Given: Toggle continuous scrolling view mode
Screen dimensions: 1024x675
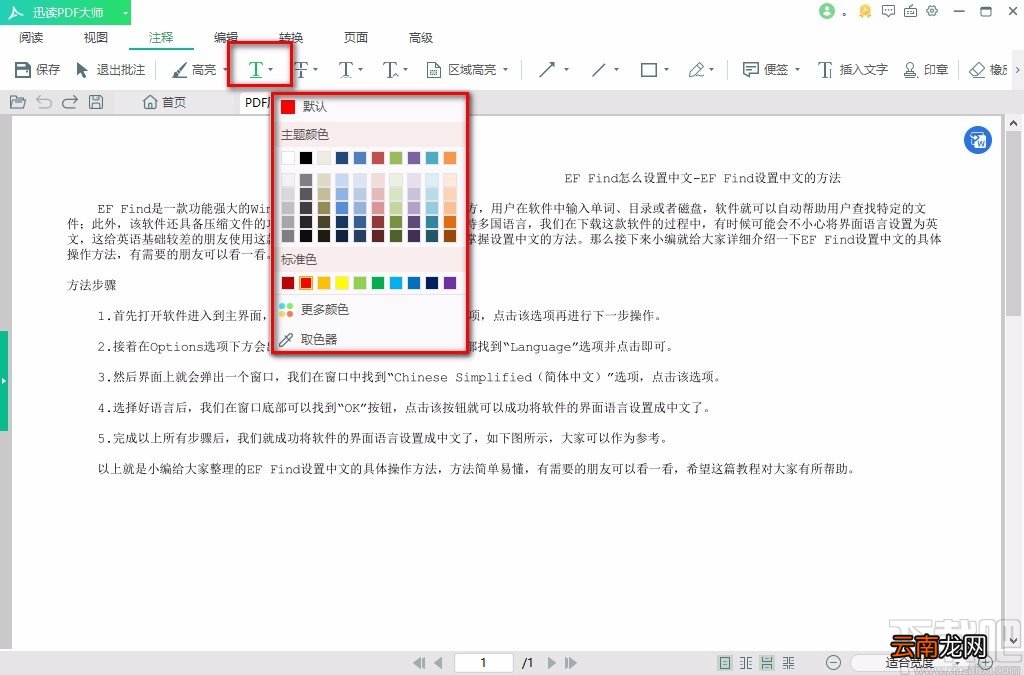Looking at the screenshot, I should tap(767, 663).
